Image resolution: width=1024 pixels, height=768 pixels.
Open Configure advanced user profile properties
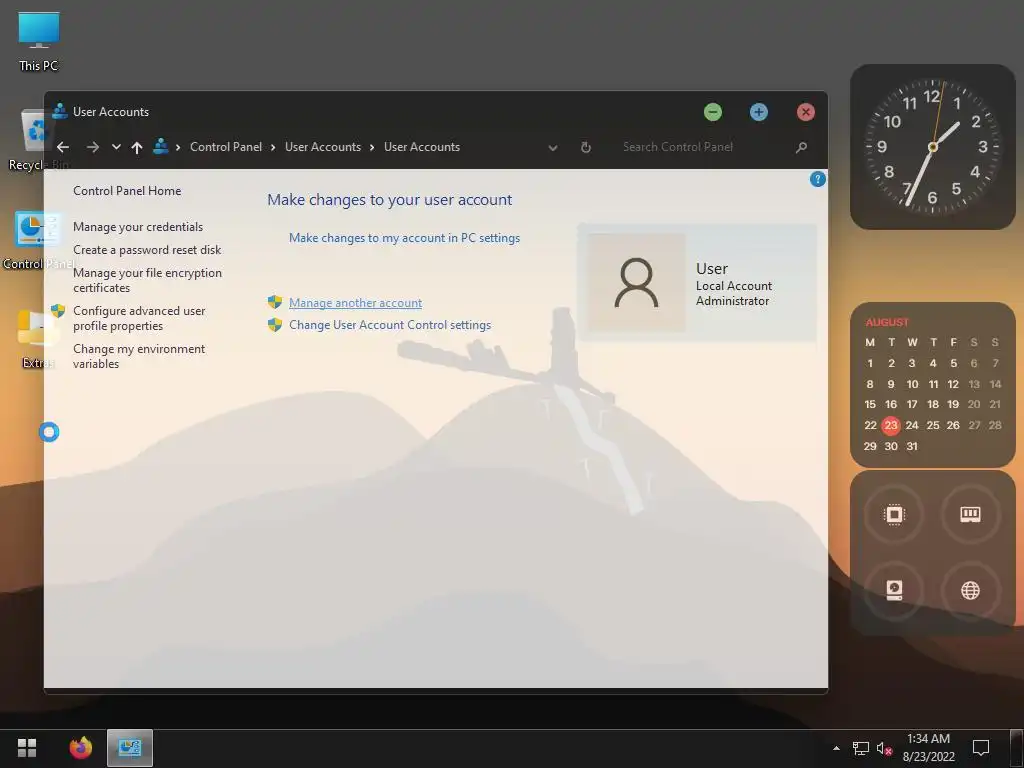pyautogui.click(x=139, y=318)
